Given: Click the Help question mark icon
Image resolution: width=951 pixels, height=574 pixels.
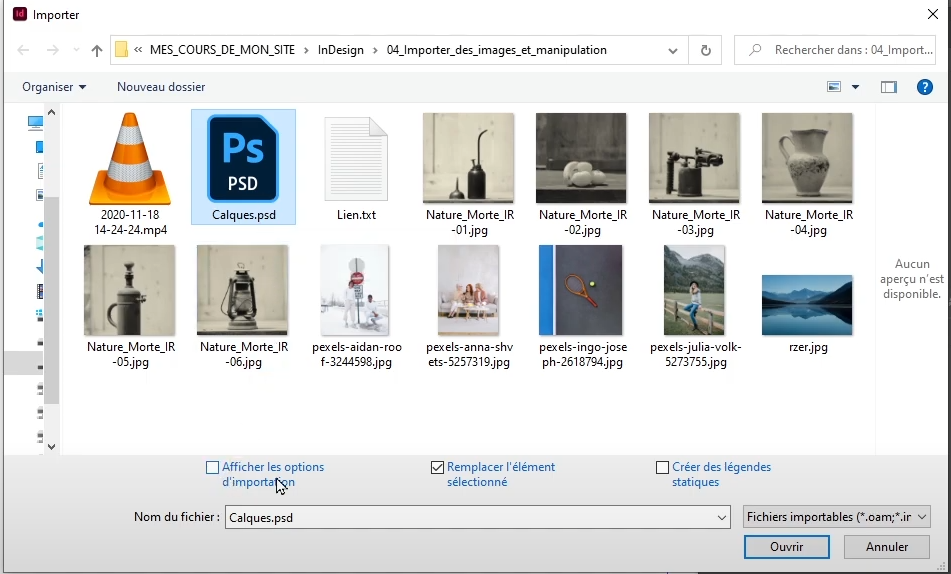Looking at the screenshot, I should (x=925, y=87).
